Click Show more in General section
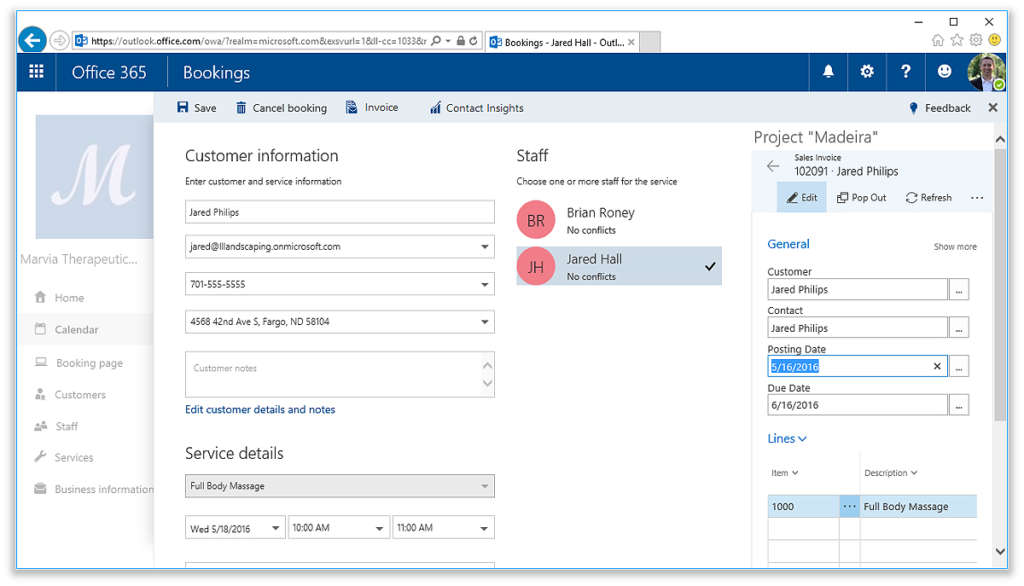 click(955, 246)
